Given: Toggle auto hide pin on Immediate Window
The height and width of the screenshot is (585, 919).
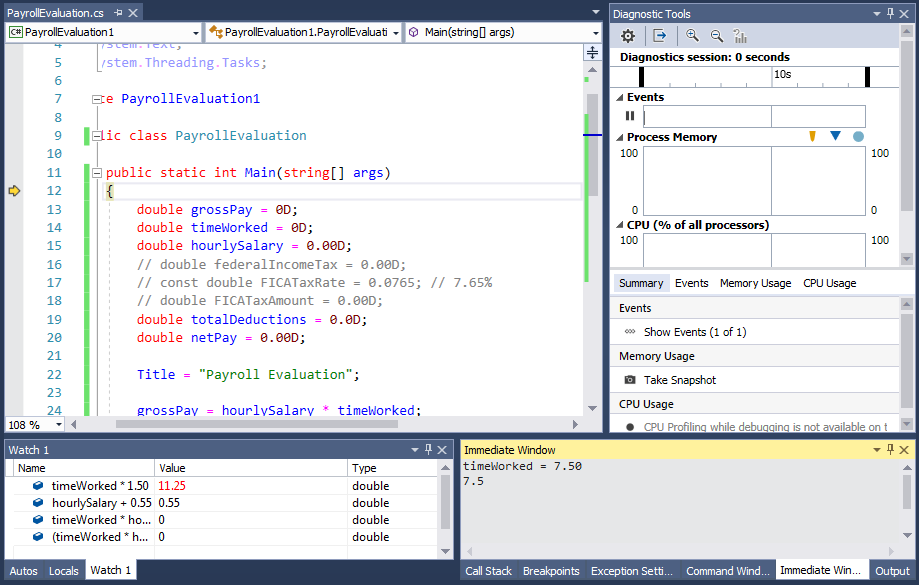Looking at the screenshot, I should pos(890,450).
